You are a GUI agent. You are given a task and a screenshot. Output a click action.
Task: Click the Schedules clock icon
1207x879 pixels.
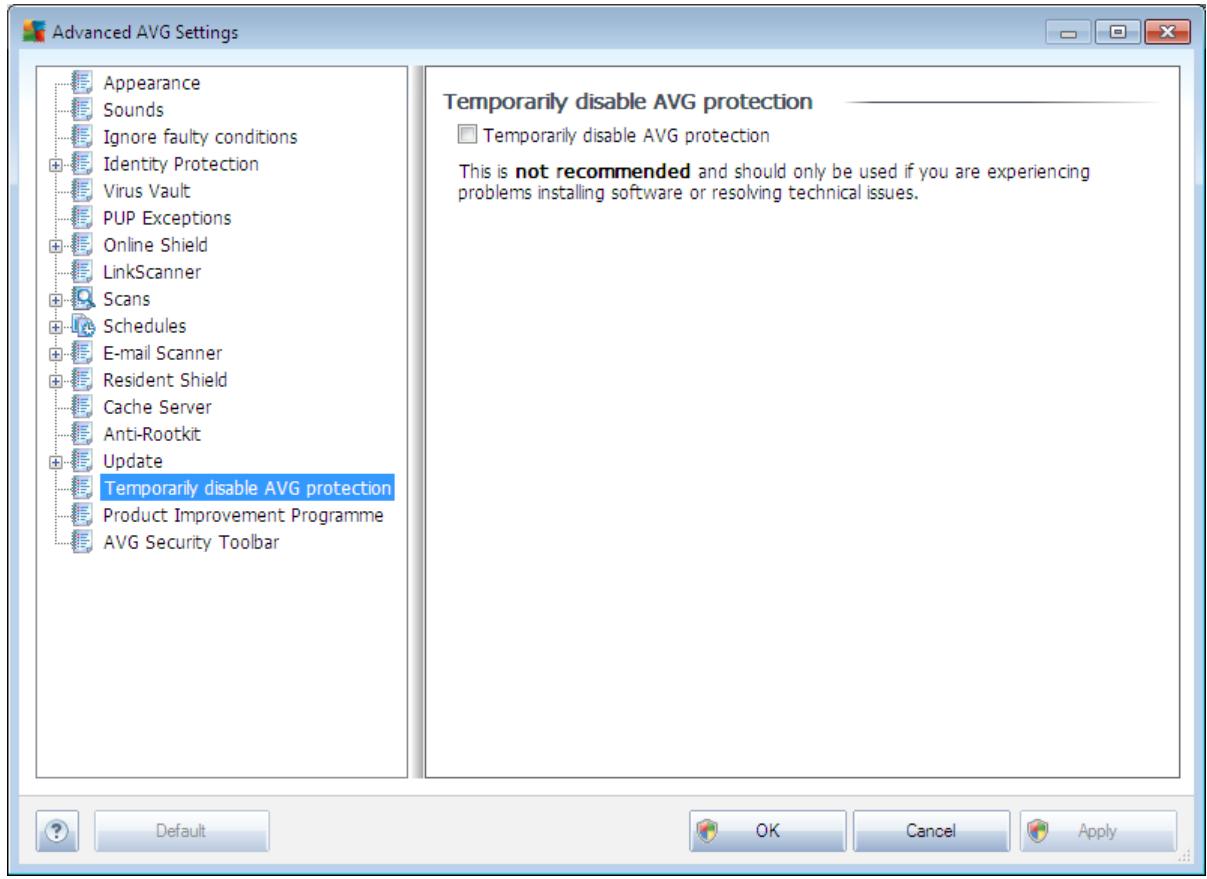(84, 326)
